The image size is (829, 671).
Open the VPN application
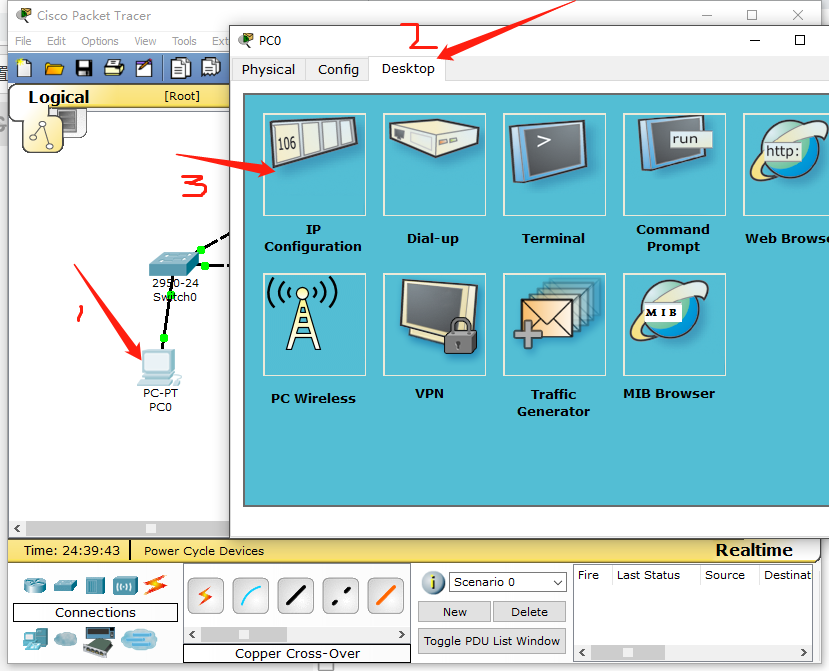[434, 324]
